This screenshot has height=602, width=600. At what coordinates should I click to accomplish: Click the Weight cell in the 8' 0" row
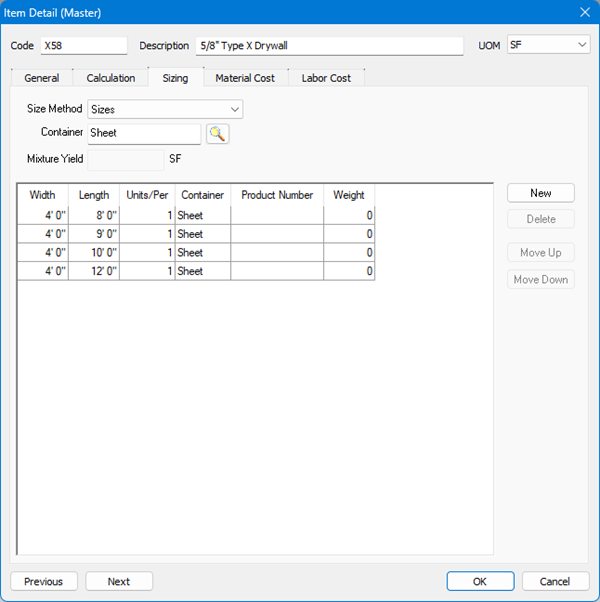(x=349, y=215)
